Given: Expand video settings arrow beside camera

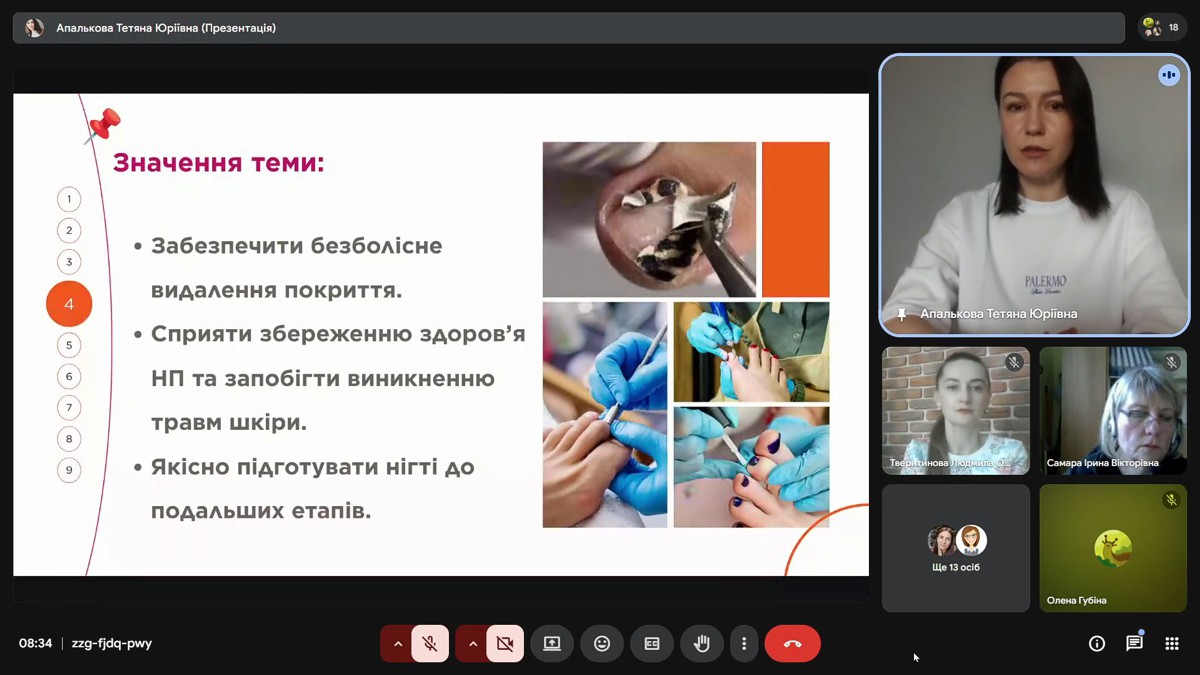Looking at the screenshot, I should pyautogui.click(x=473, y=644).
